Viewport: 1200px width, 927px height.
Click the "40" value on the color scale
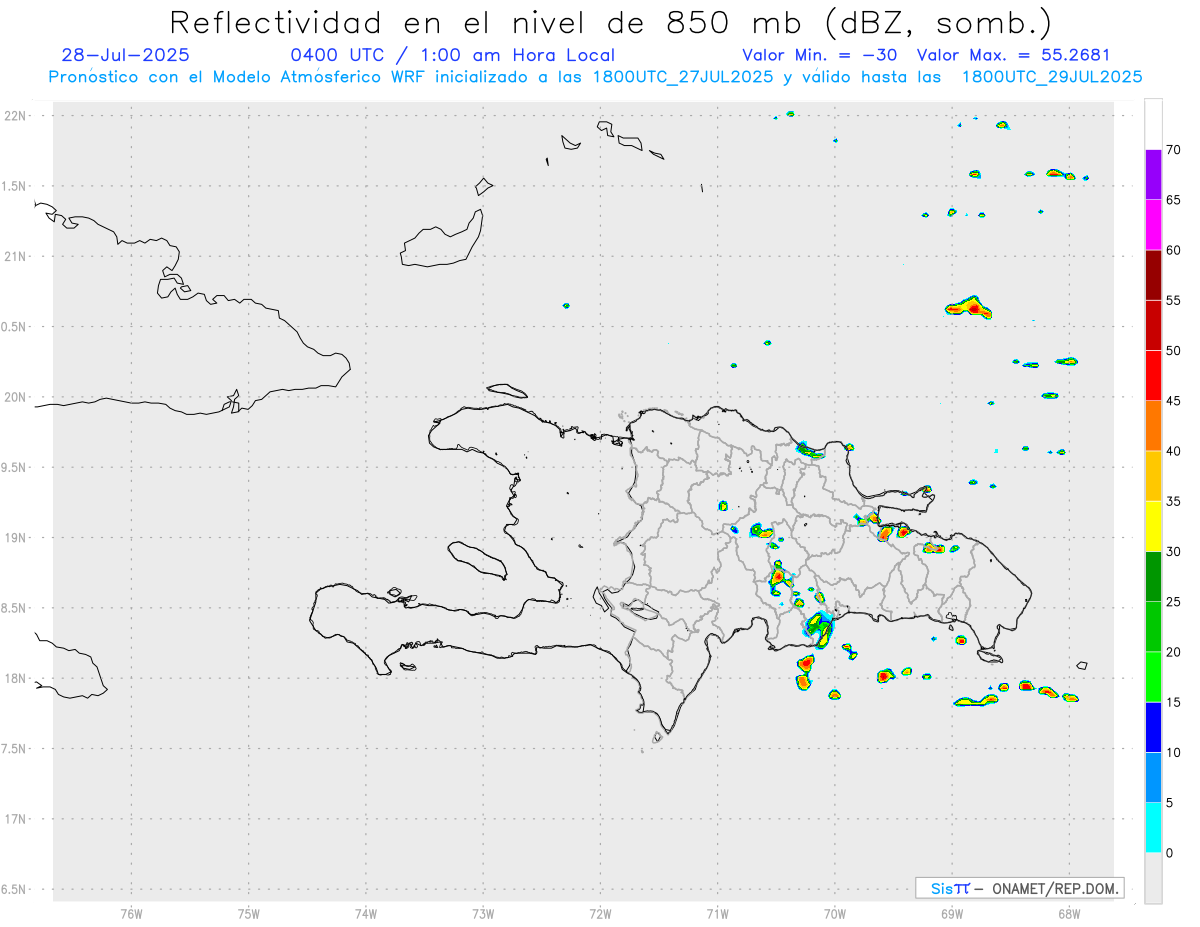[1174, 451]
